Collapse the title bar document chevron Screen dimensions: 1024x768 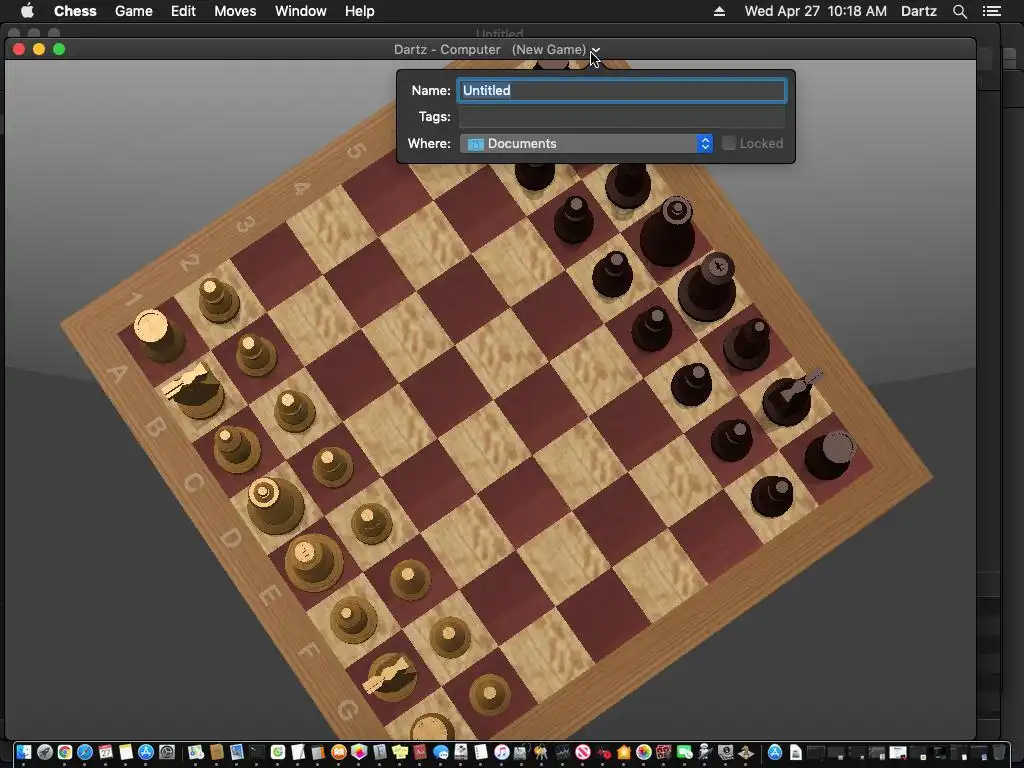click(595, 50)
